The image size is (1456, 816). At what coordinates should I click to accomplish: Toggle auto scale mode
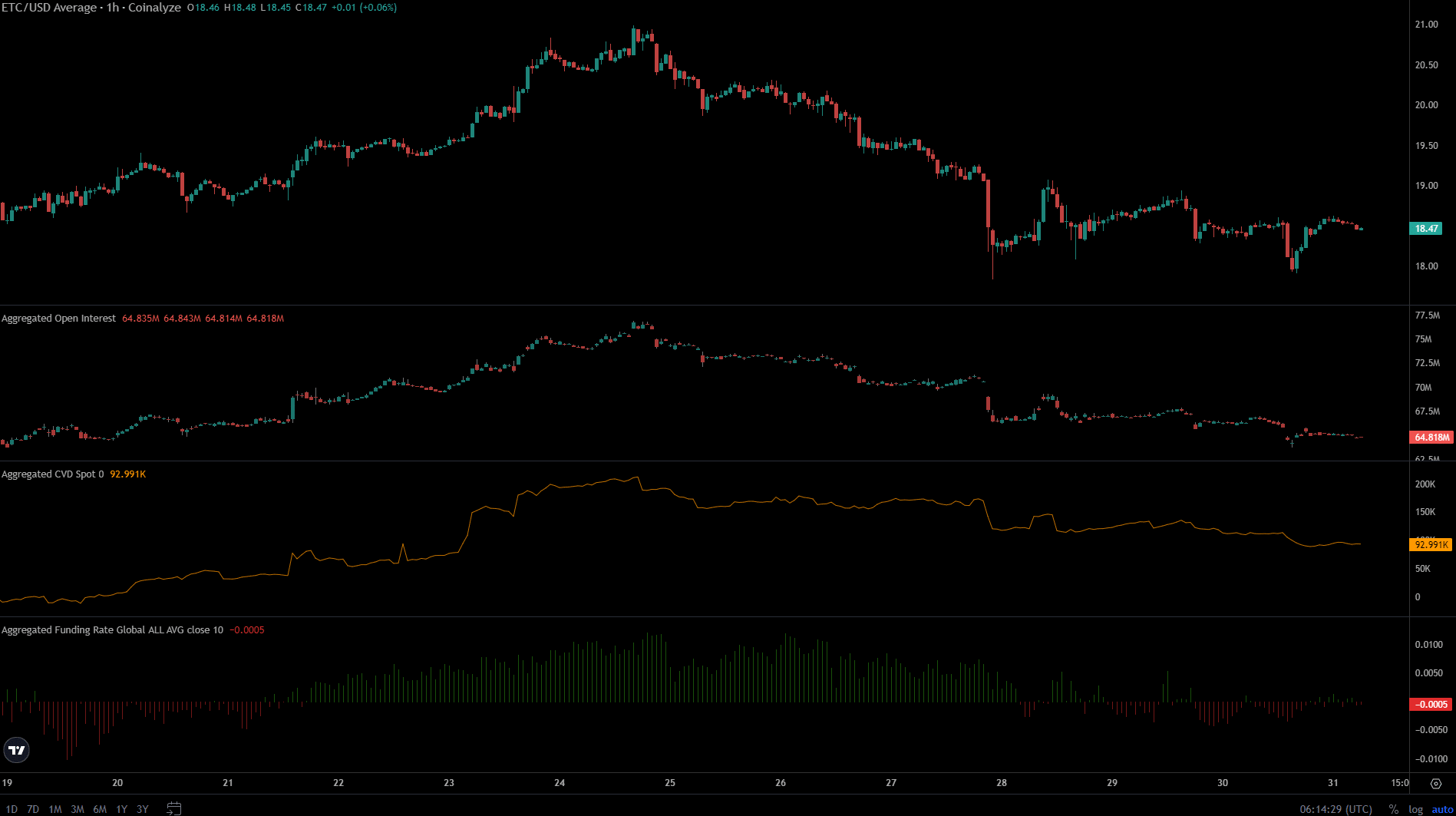(x=1442, y=809)
